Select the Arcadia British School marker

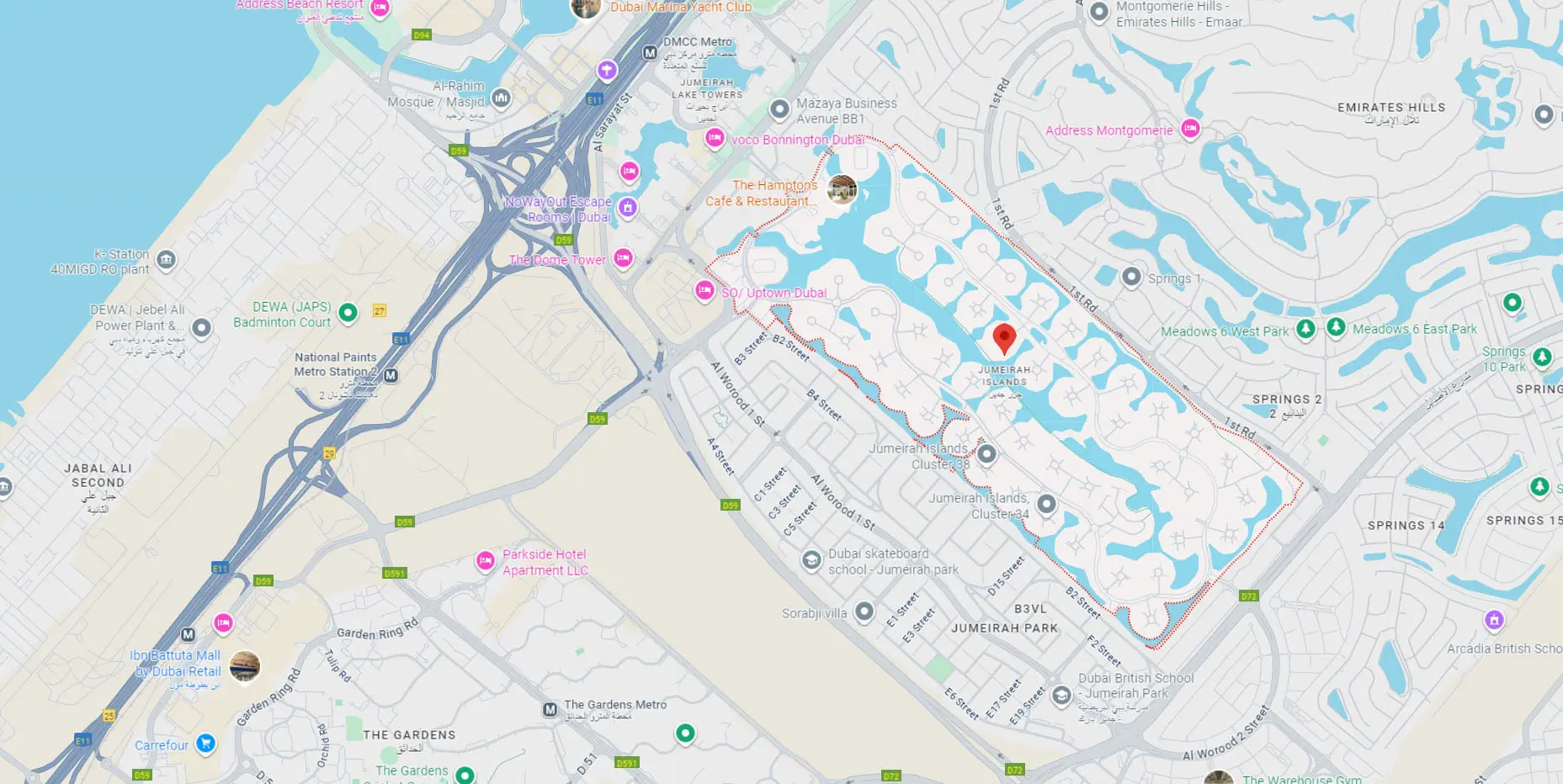coord(1494,621)
